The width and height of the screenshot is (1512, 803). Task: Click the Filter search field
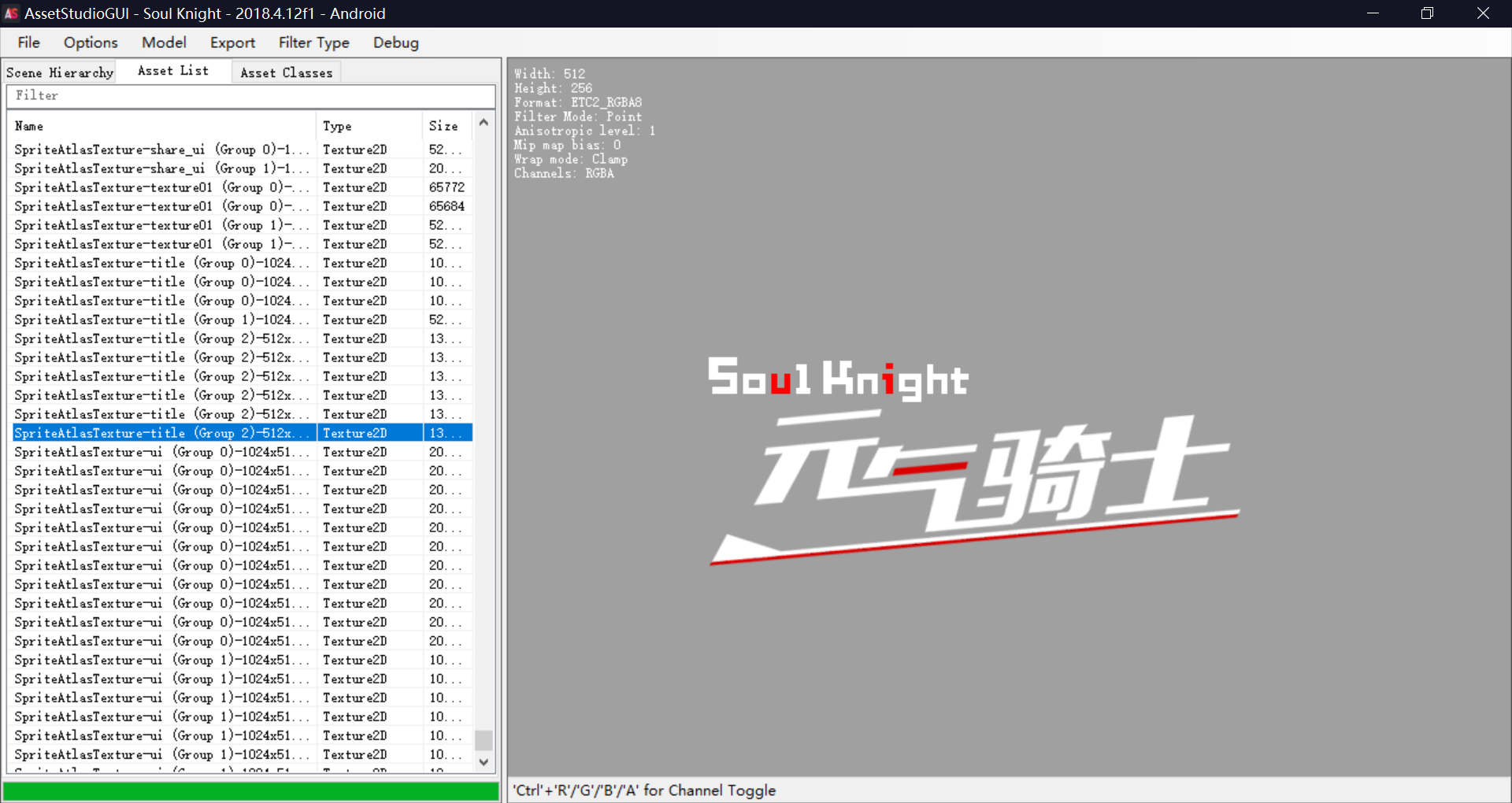click(250, 95)
